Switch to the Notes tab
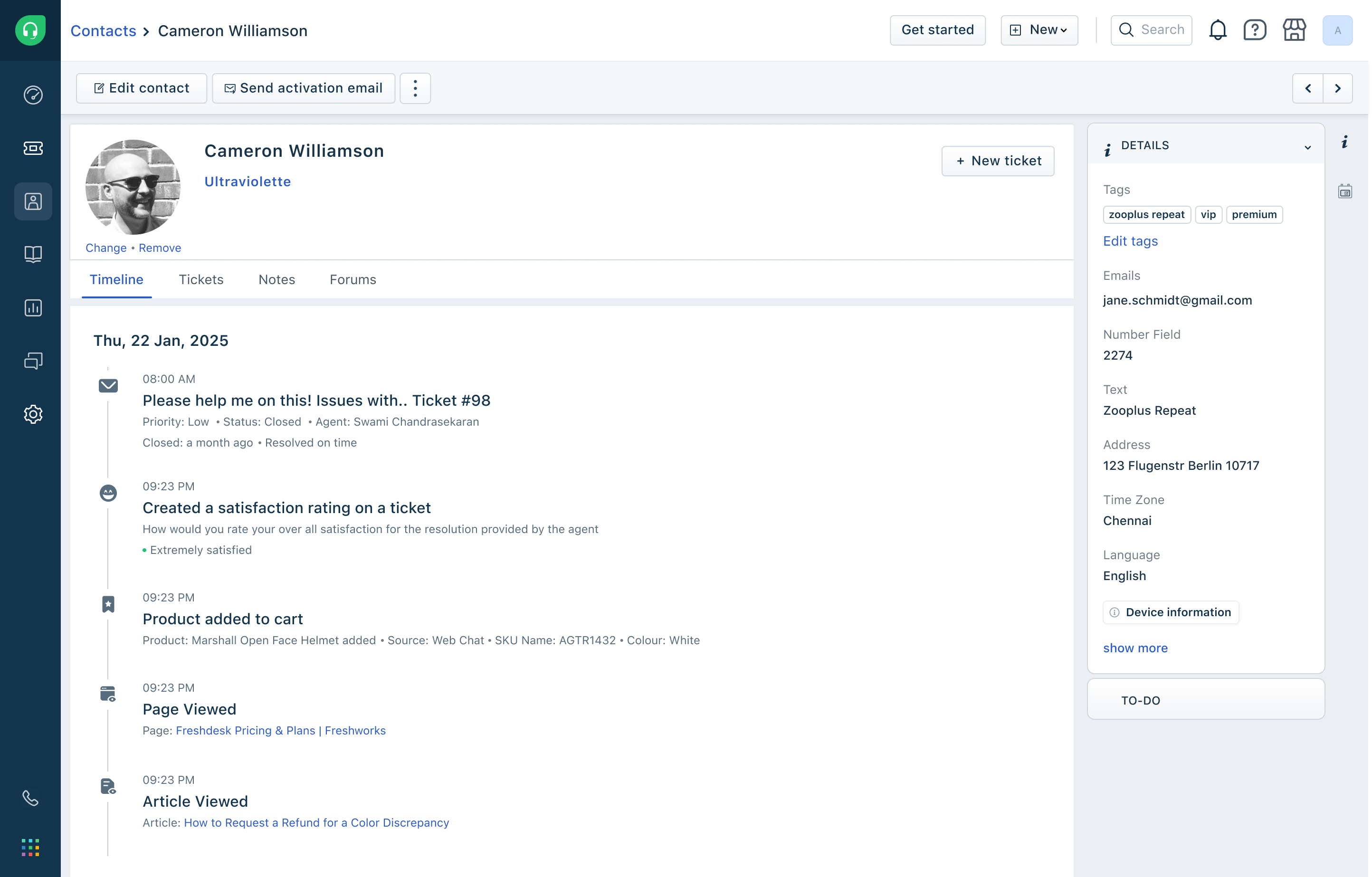The height and width of the screenshot is (877, 1372). tap(276, 280)
